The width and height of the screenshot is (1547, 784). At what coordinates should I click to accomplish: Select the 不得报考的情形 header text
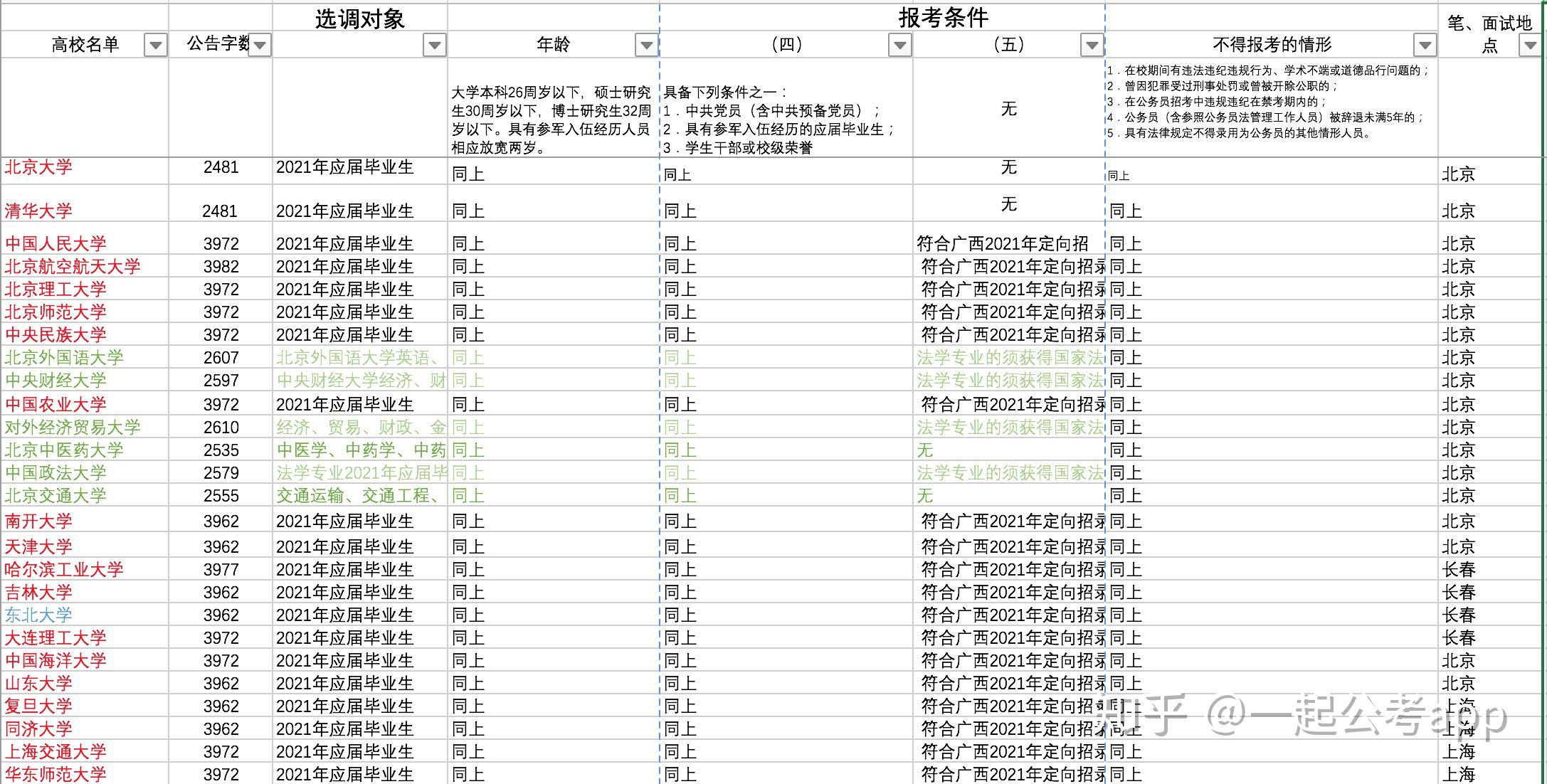click(1272, 45)
